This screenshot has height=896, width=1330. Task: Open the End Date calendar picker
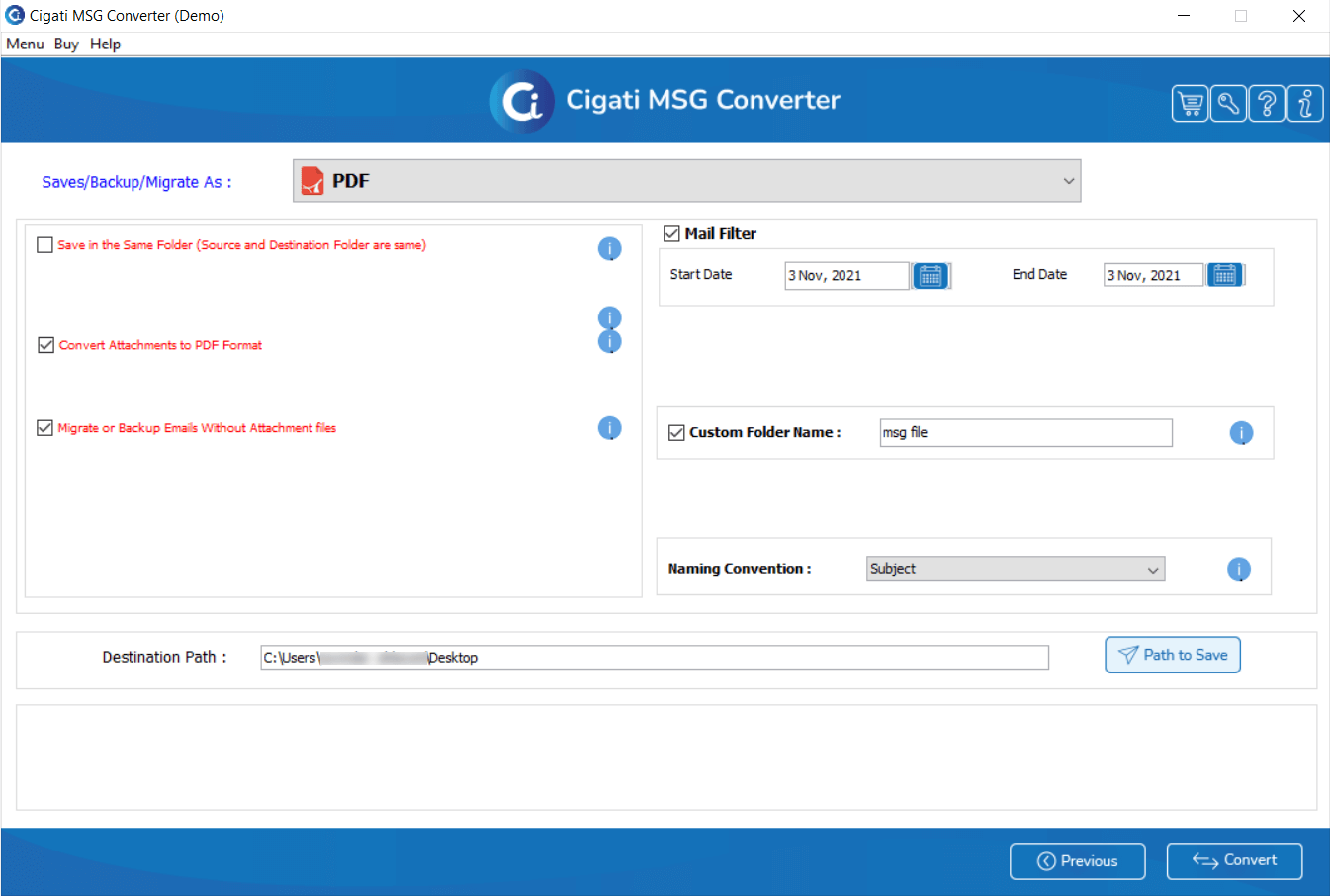click(x=1225, y=275)
